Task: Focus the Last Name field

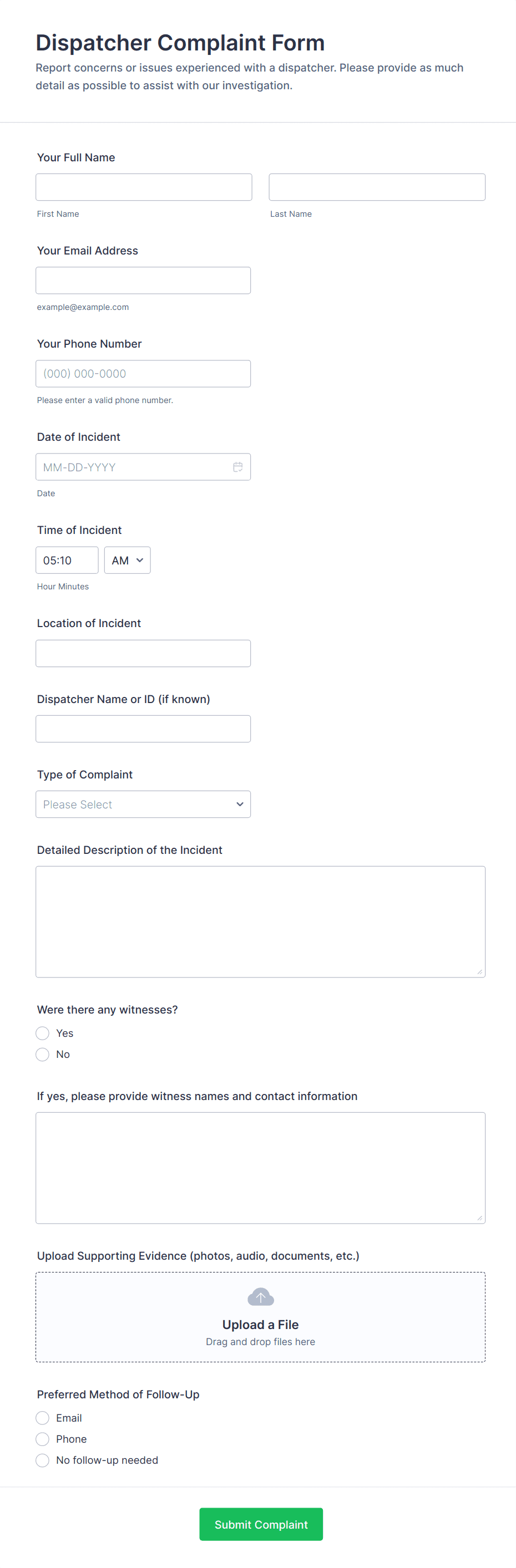Action: coord(377,187)
